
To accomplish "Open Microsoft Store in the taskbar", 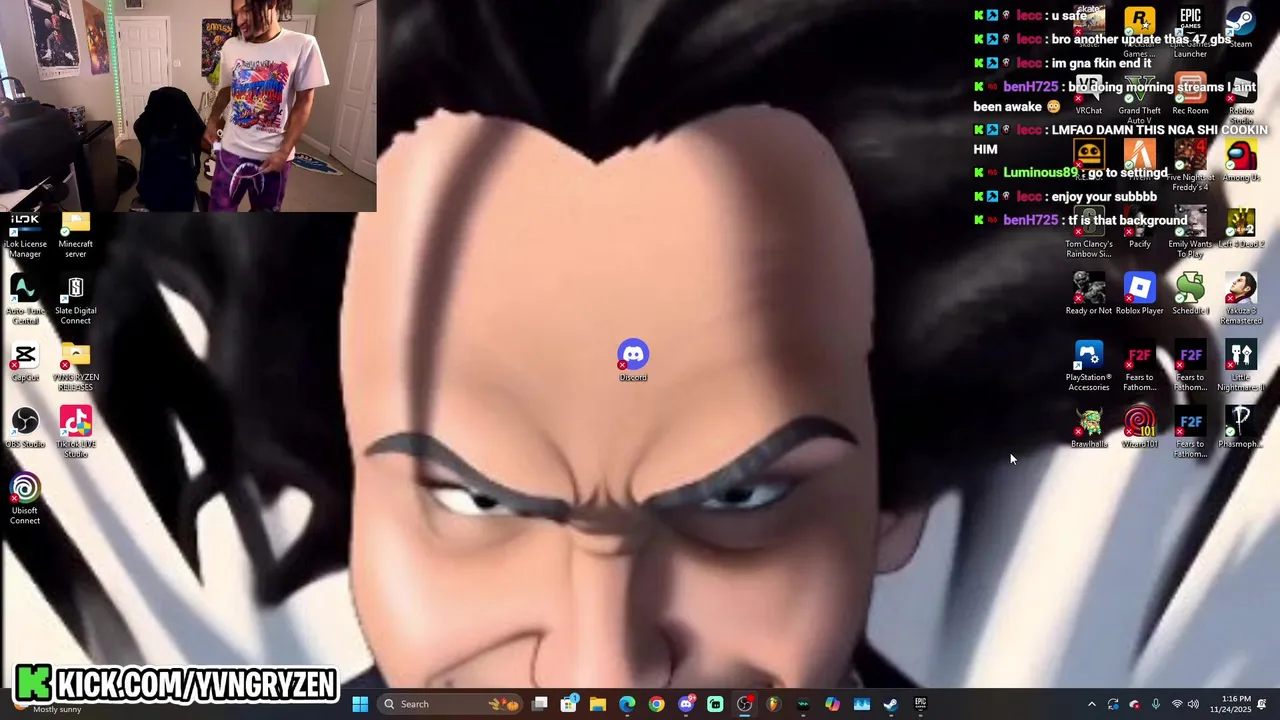I will click(568, 704).
